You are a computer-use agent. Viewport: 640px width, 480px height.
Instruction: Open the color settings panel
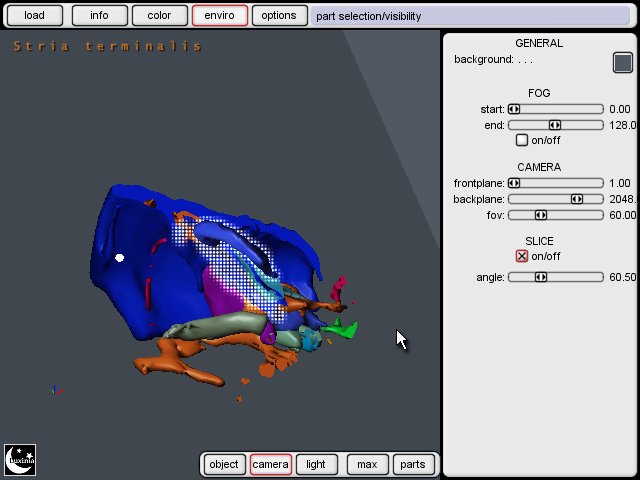pyautogui.click(x=159, y=16)
